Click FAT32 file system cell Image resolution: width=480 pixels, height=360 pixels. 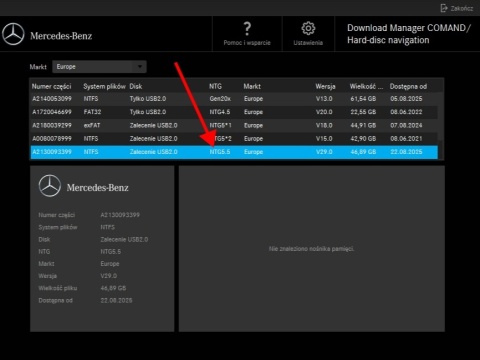[x=92, y=112]
